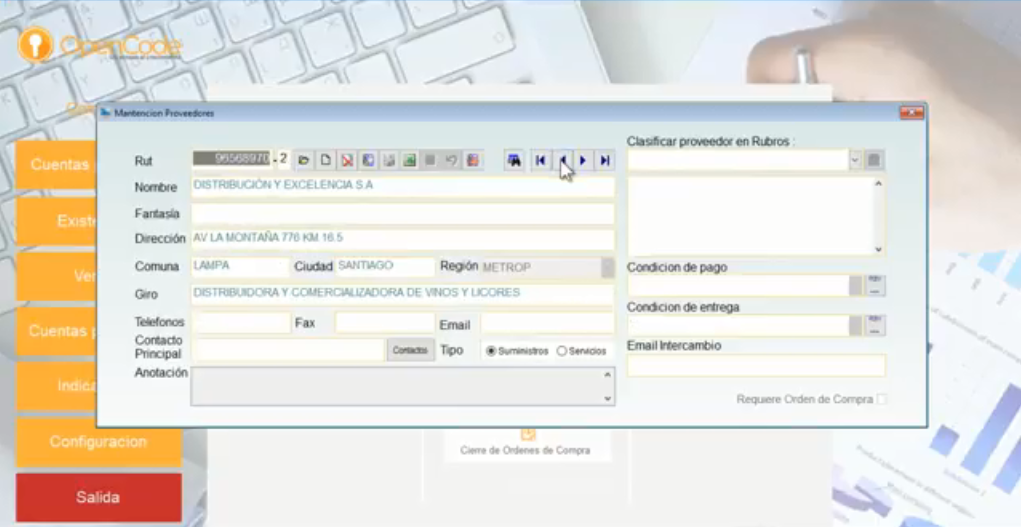This screenshot has height=527, width=1021.
Task: Click the blue diskette icon in the toolbar
Action: (x=367, y=160)
